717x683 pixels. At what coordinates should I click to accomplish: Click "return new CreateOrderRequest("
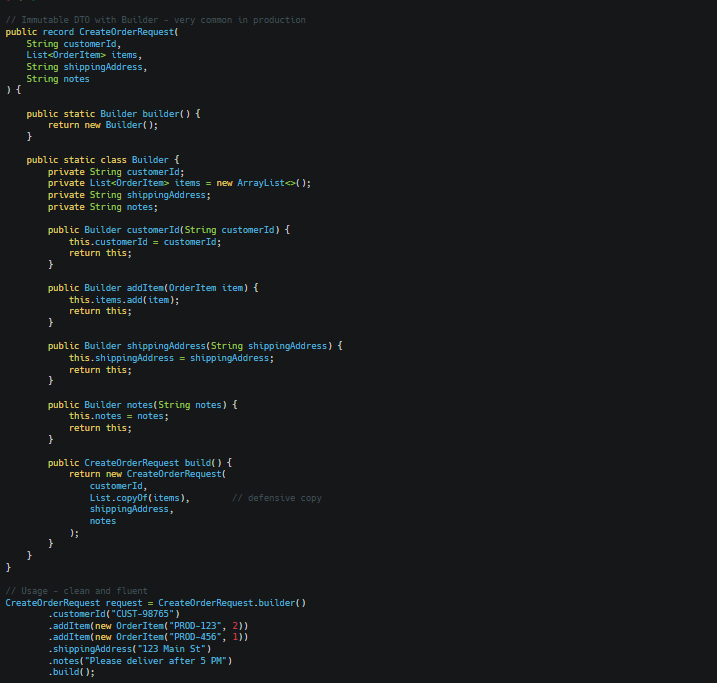[x=148, y=474]
